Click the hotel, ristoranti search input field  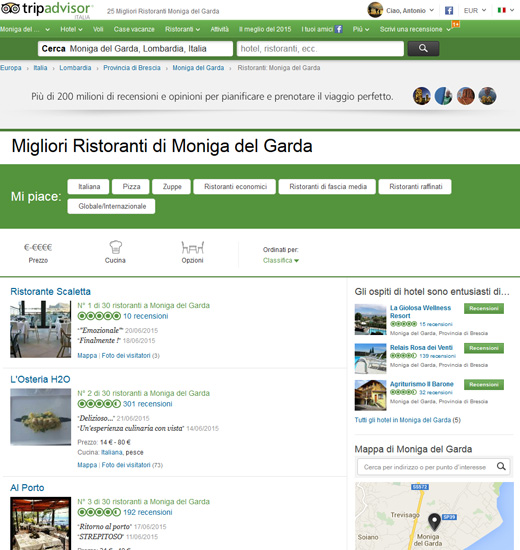(x=320, y=49)
